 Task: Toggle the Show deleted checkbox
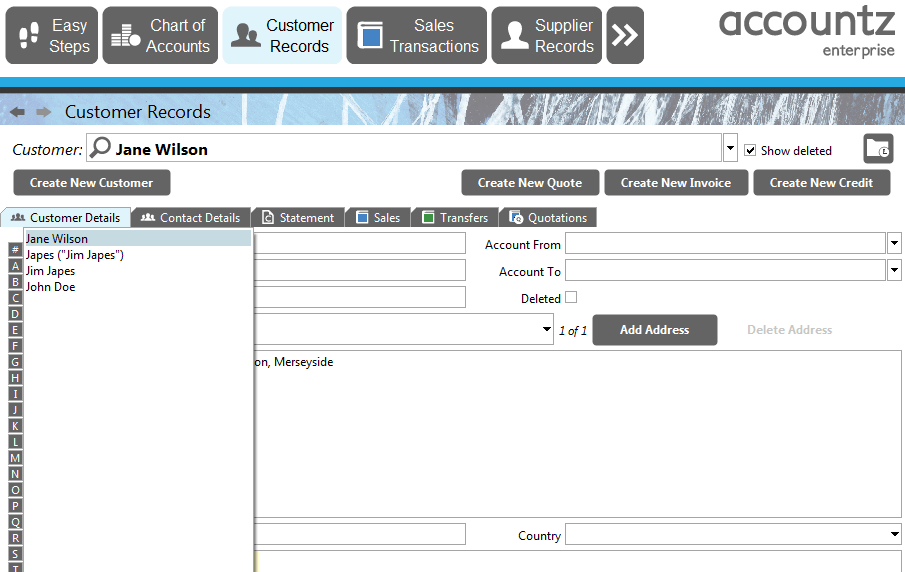pyautogui.click(x=750, y=151)
